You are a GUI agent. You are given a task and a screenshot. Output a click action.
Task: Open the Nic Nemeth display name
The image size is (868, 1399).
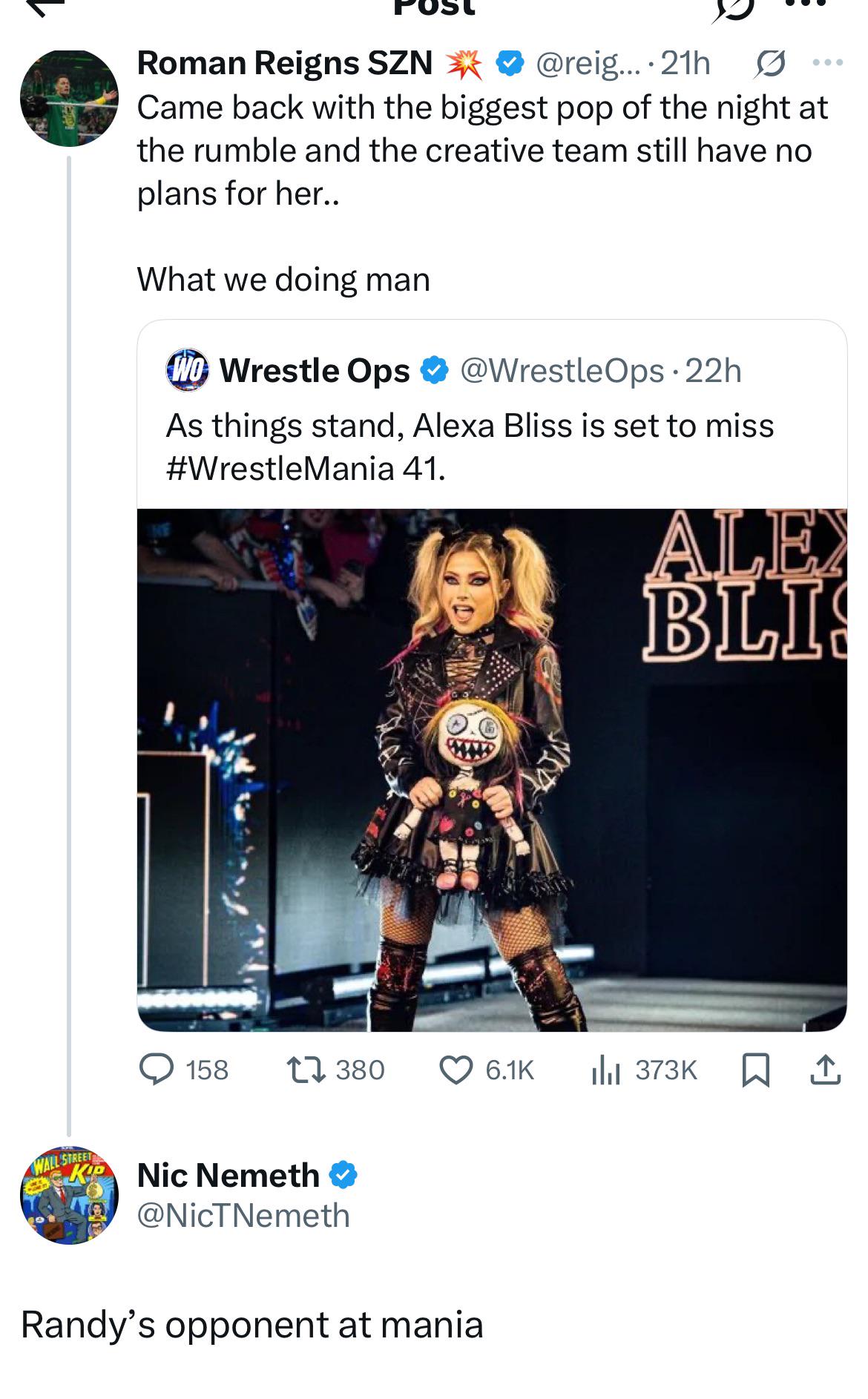(228, 1175)
